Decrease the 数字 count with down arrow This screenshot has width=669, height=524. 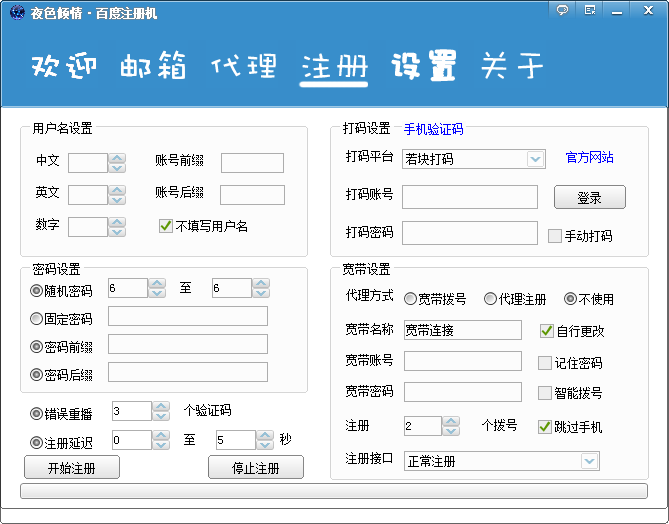pyautogui.click(x=117, y=232)
